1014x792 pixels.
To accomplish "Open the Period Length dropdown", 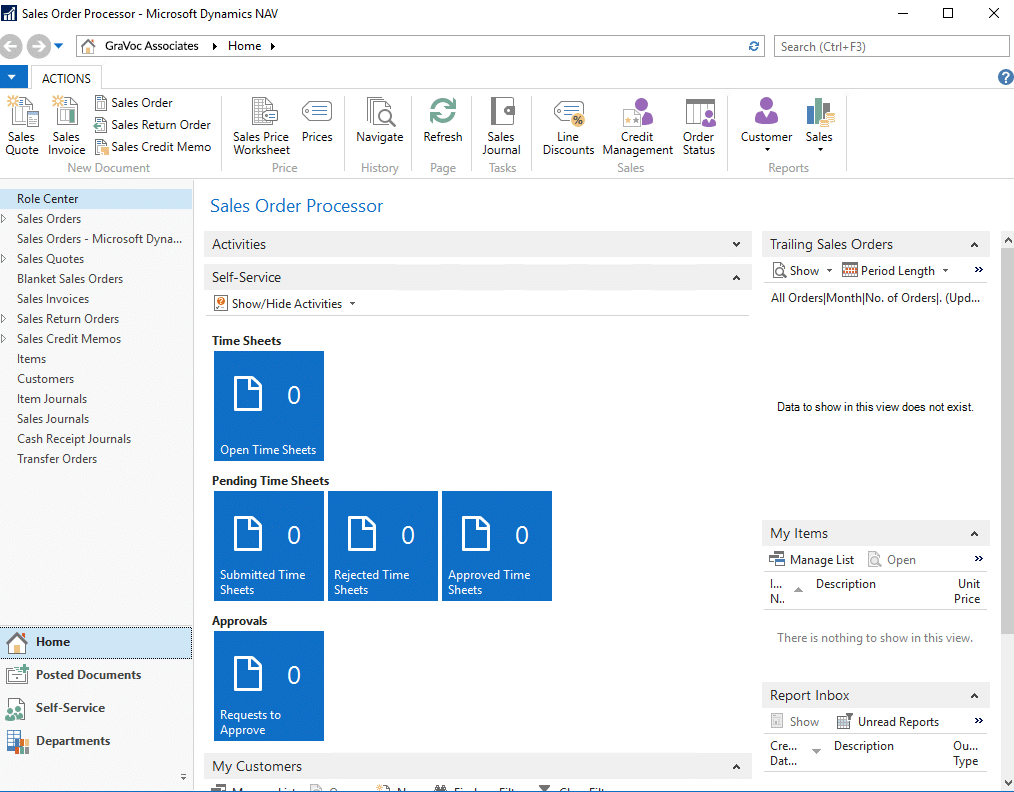I will click(896, 271).
